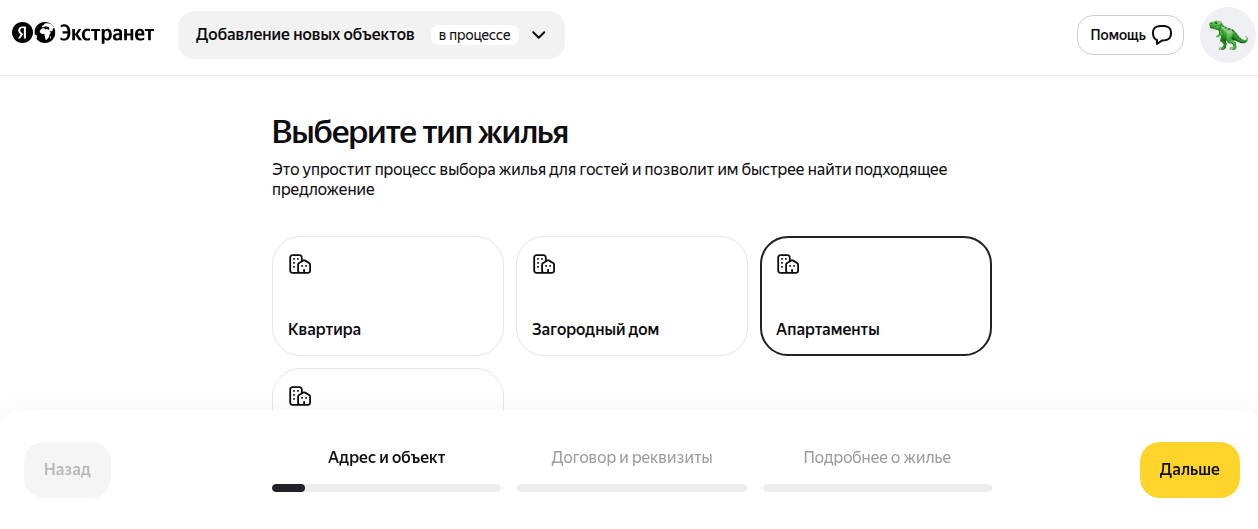Select Квартира as the housing type
1258x529 pixels.
[387, 296]
